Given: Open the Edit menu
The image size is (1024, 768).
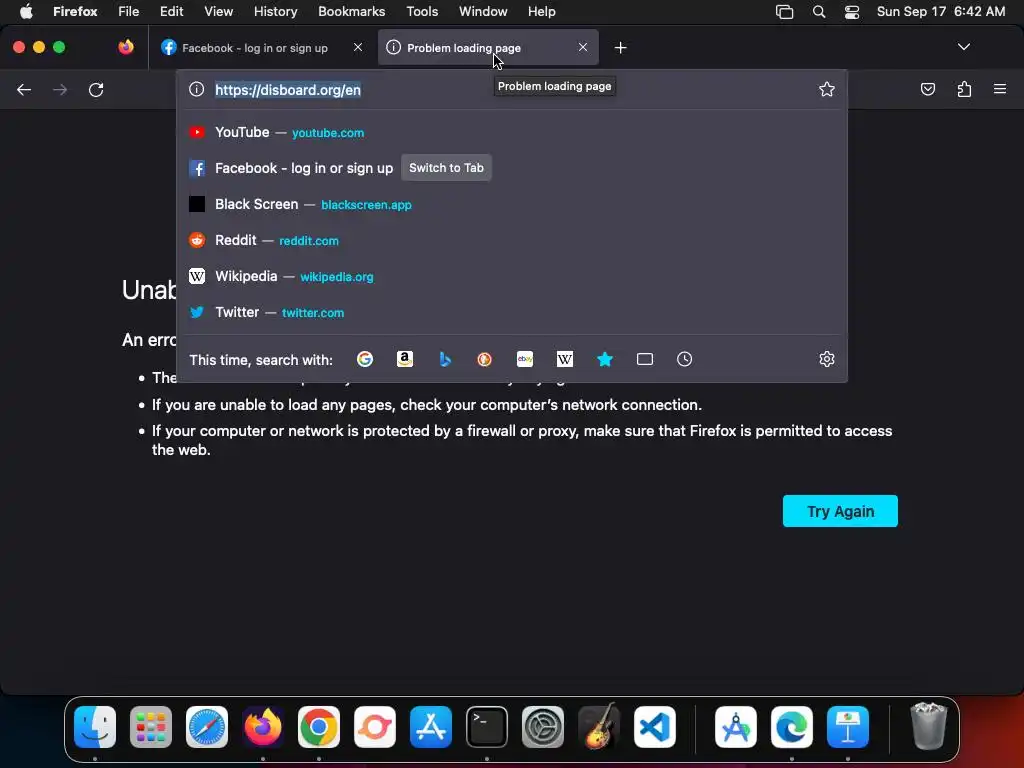Looking at the screenshot, I should click(x=171, y=12).
